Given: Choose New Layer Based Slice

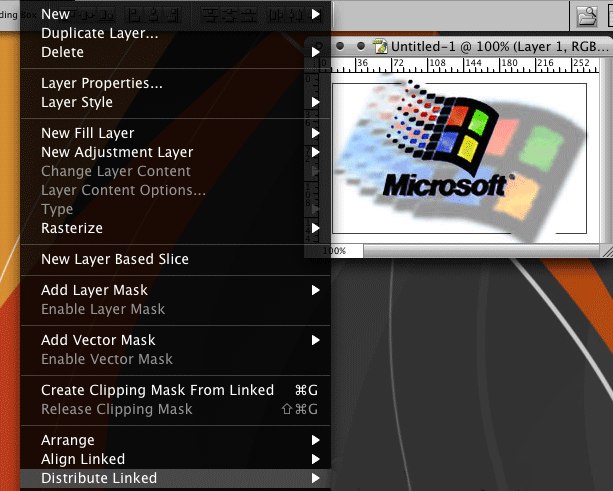Looking at the screenshot, I should [x=175, y=259].
